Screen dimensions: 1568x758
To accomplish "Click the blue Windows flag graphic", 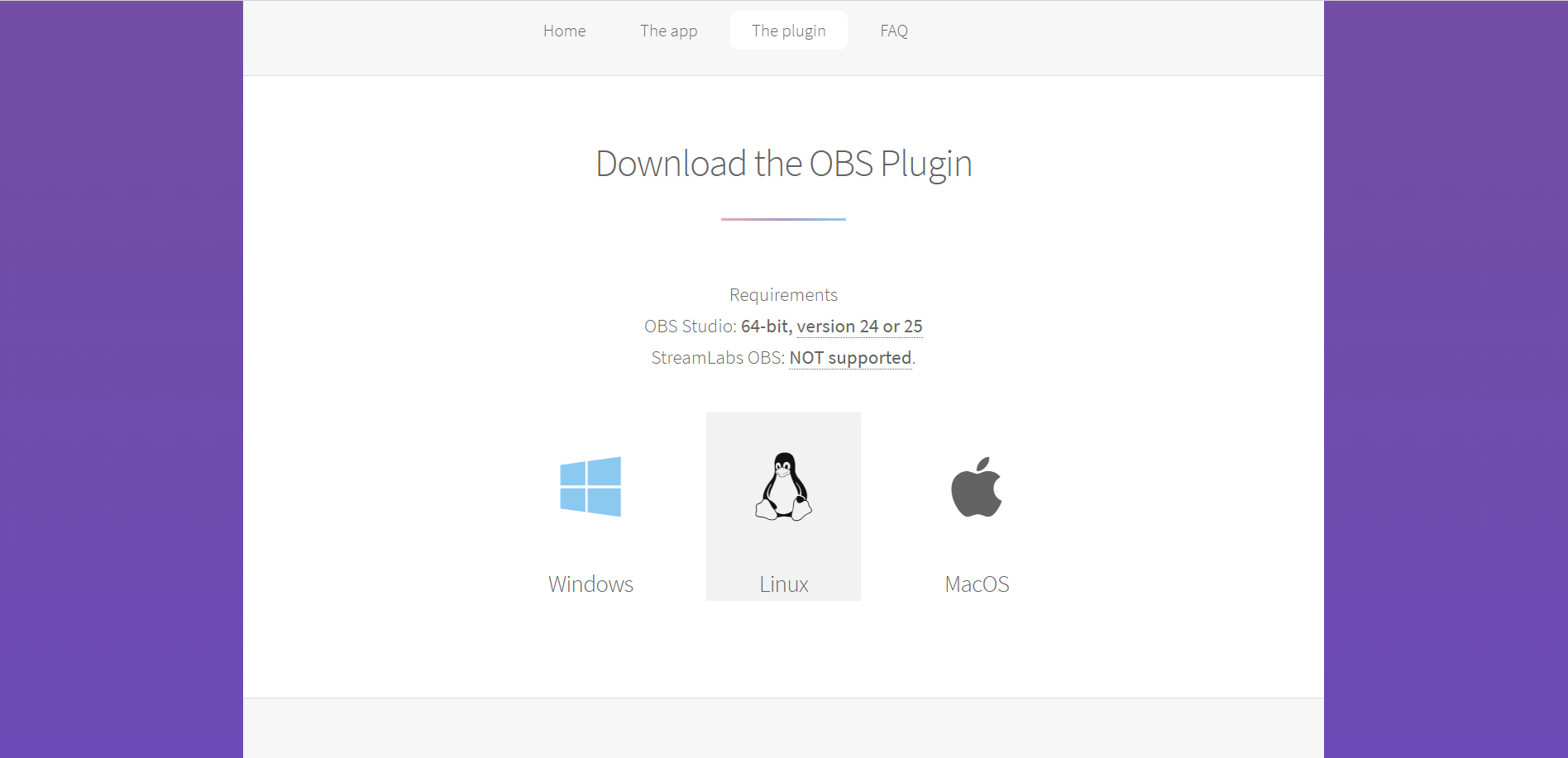I will click(590, 487).
